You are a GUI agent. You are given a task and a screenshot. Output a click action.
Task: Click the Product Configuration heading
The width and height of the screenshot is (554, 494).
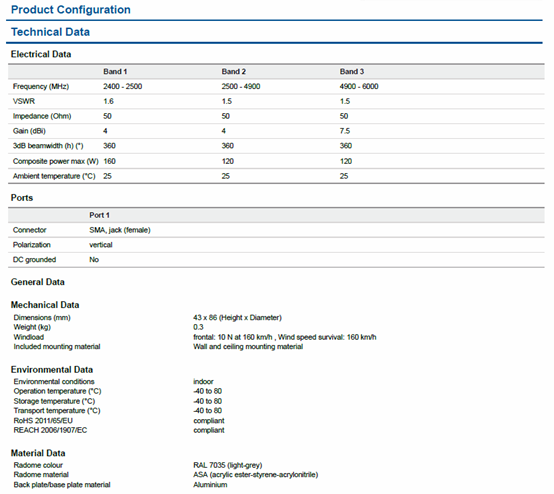71,10
